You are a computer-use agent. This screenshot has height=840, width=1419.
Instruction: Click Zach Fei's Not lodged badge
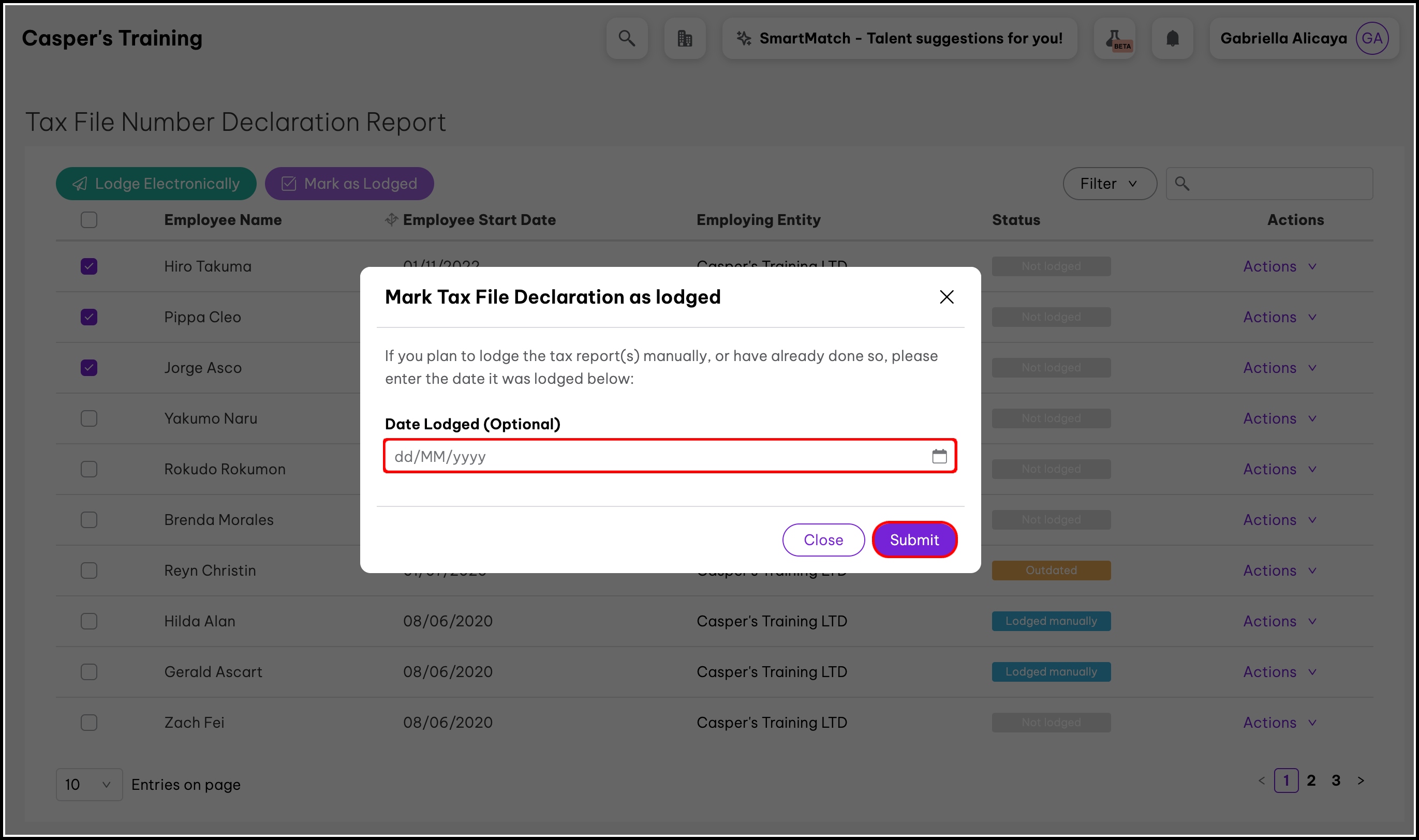coord(1051,722)
